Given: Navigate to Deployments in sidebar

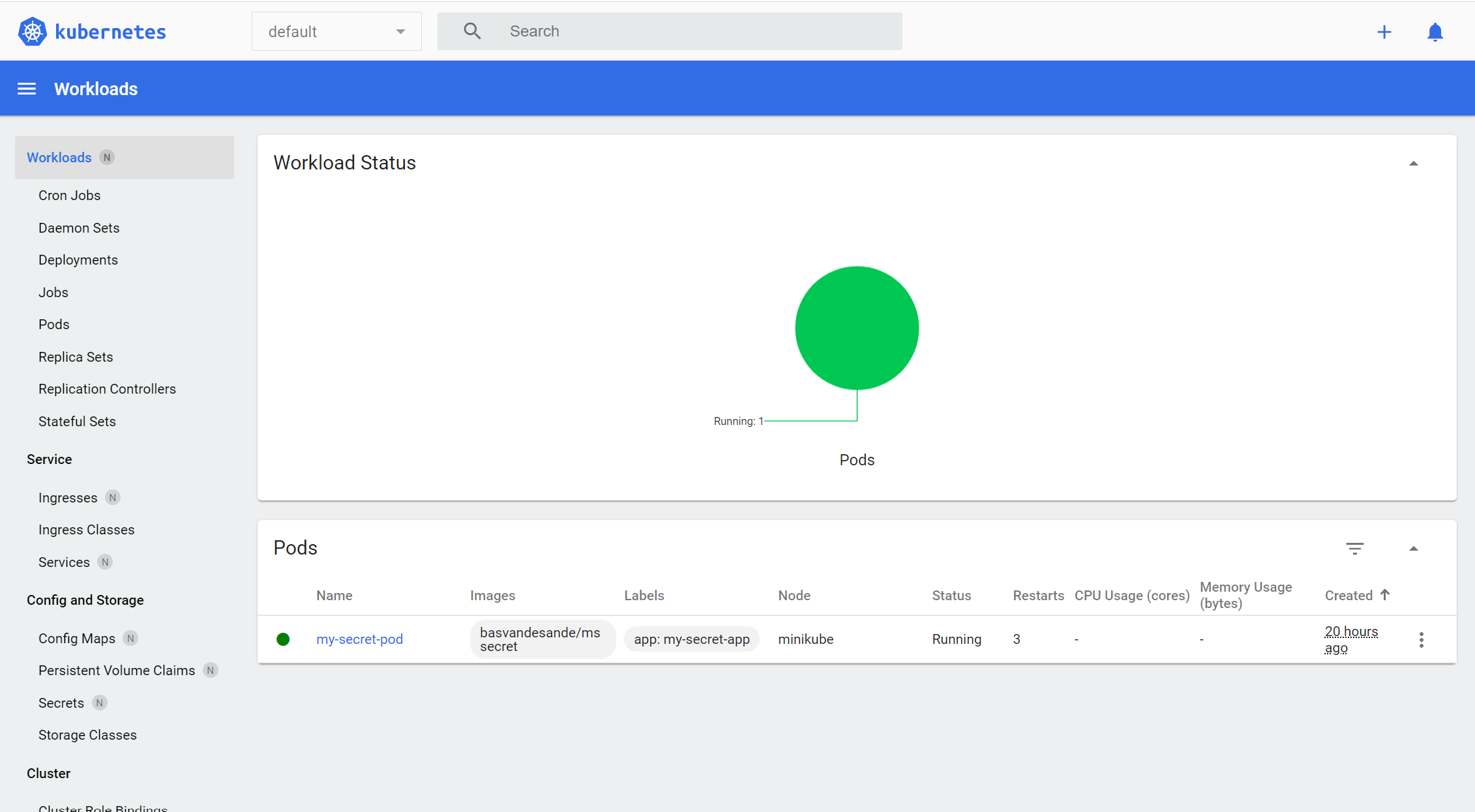Looking at the screenshot, I should point(78,259).
